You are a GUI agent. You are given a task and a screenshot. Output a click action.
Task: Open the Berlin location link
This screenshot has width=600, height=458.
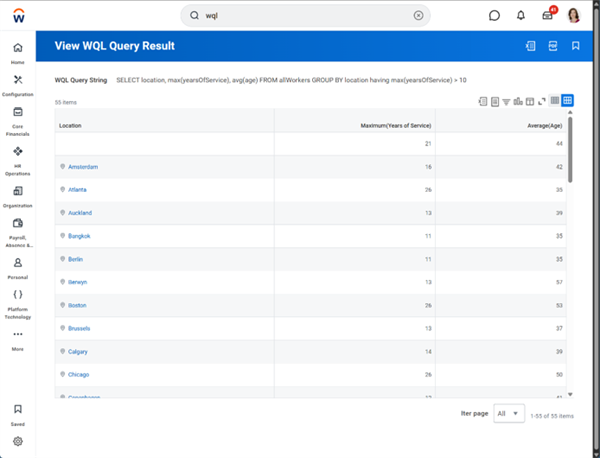point(75,259)
